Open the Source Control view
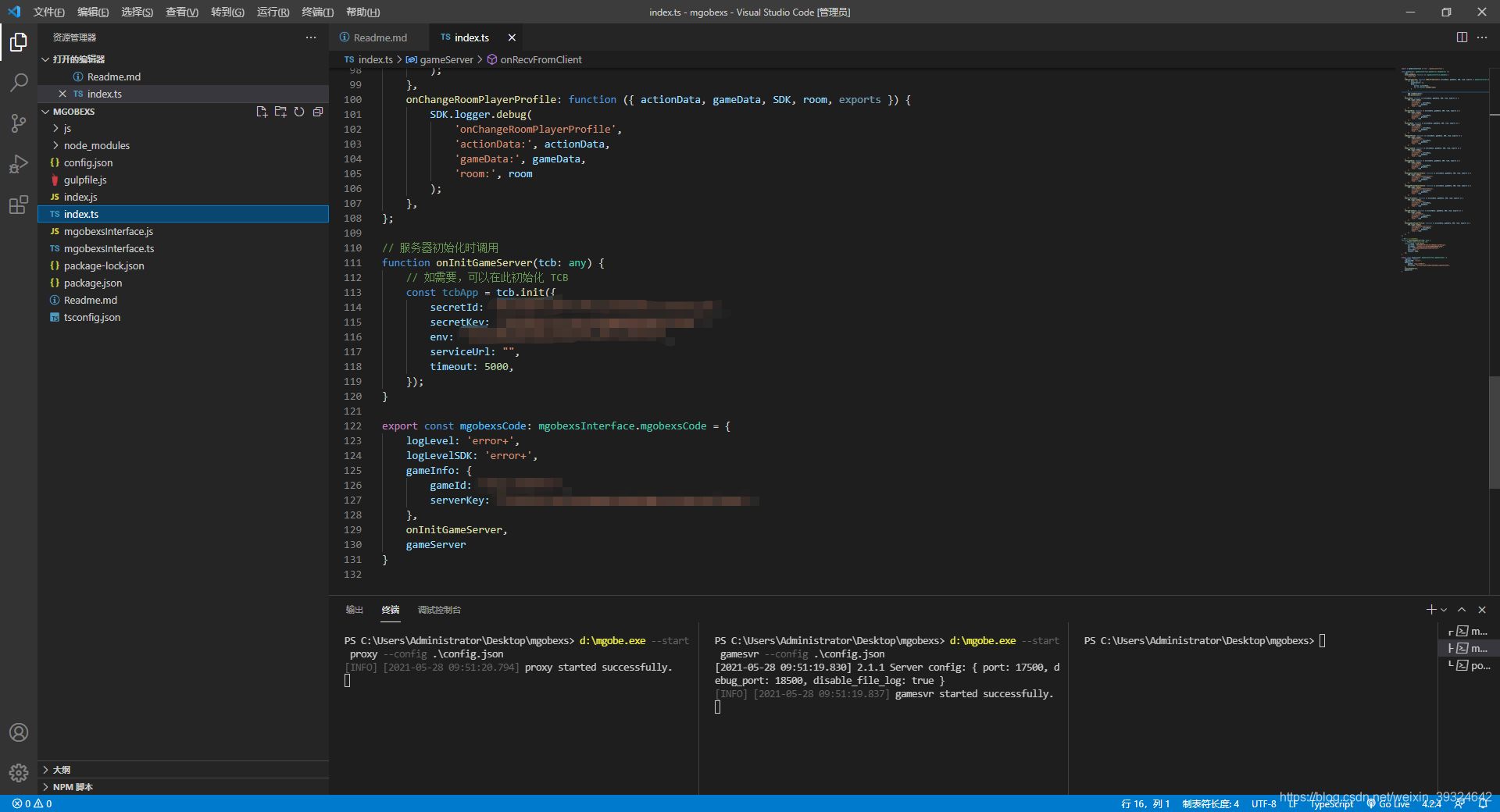 coord(19,123)
